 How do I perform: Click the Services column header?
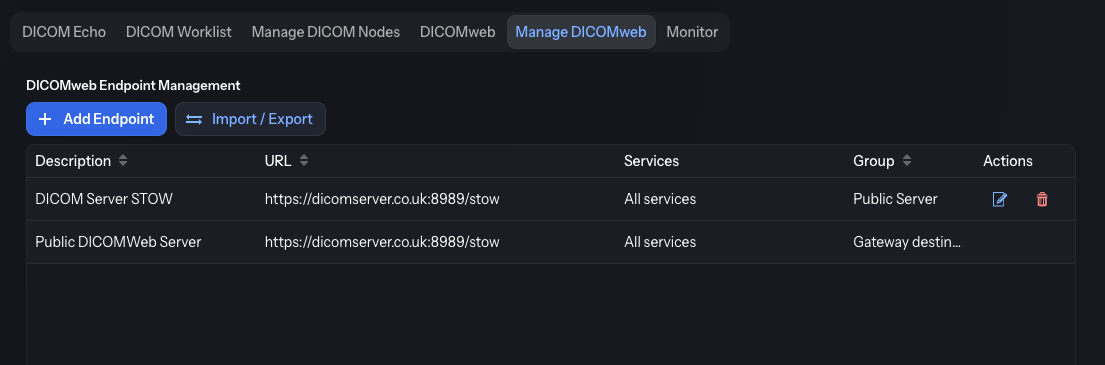[651, 161]
